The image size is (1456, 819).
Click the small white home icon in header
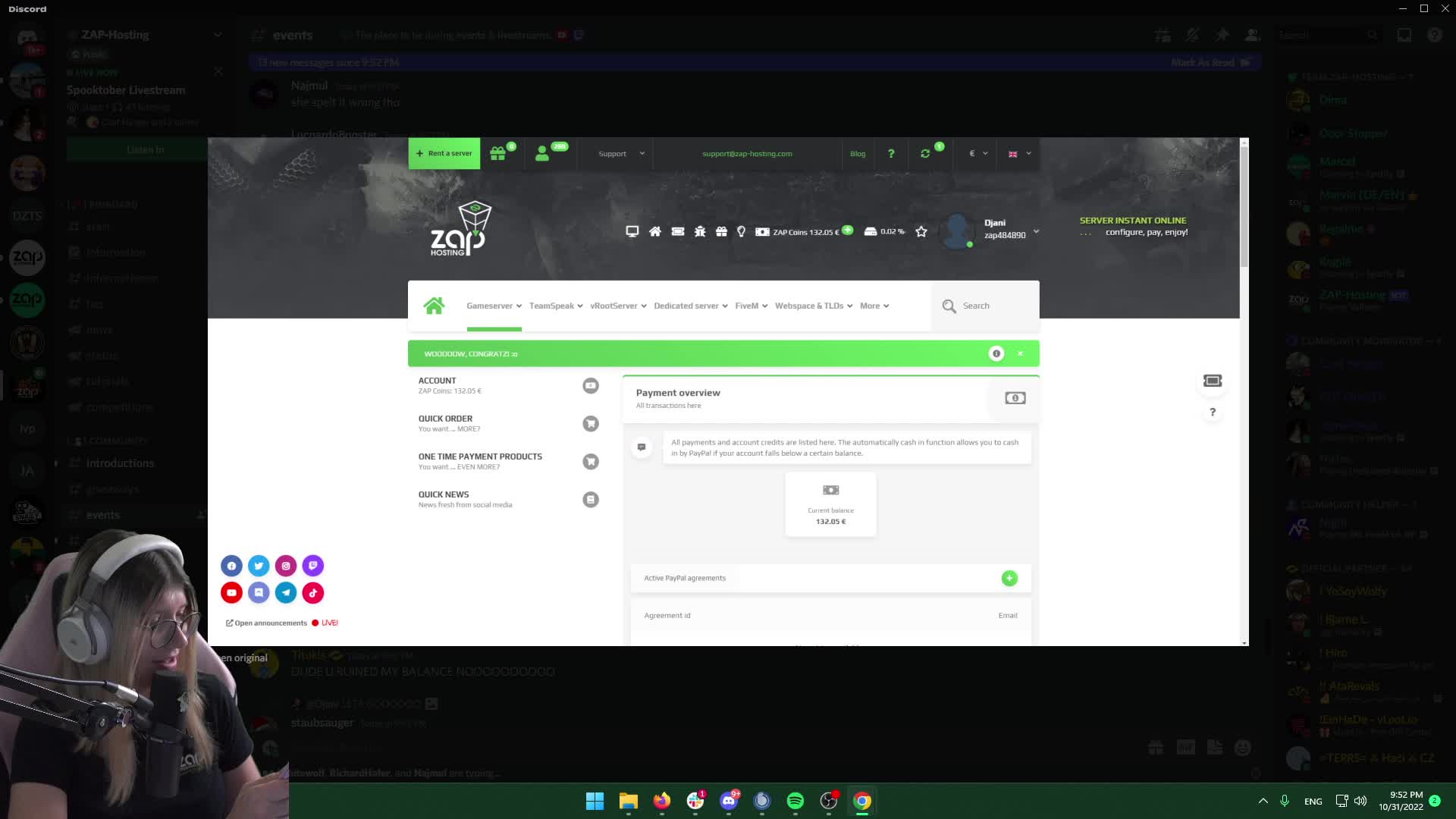(x=654, y=231)
